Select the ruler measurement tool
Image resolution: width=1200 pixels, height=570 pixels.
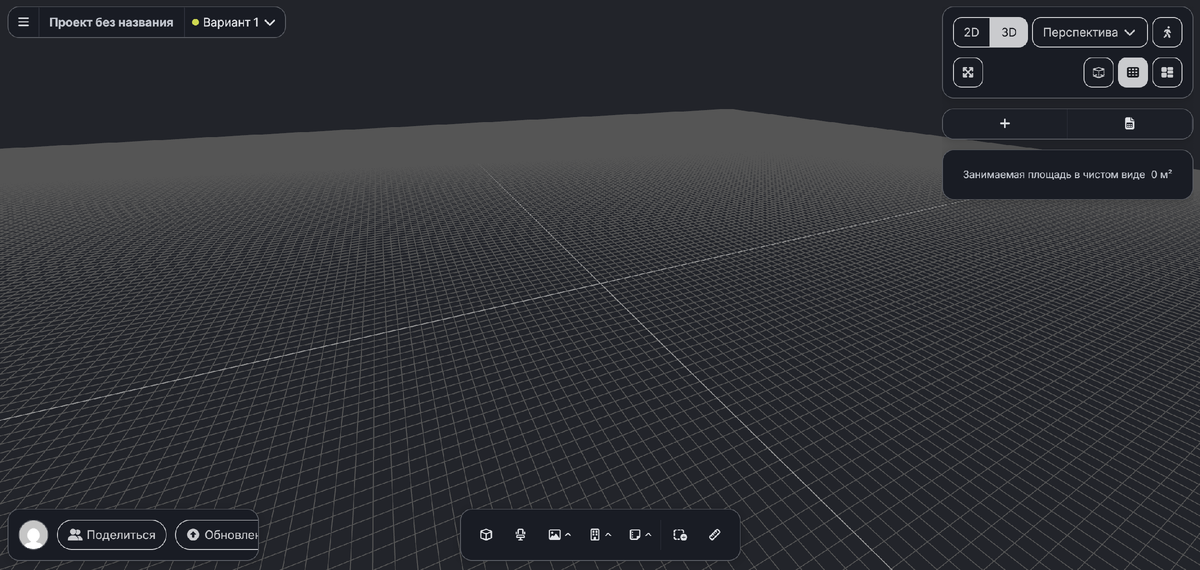tap(714, 535)
